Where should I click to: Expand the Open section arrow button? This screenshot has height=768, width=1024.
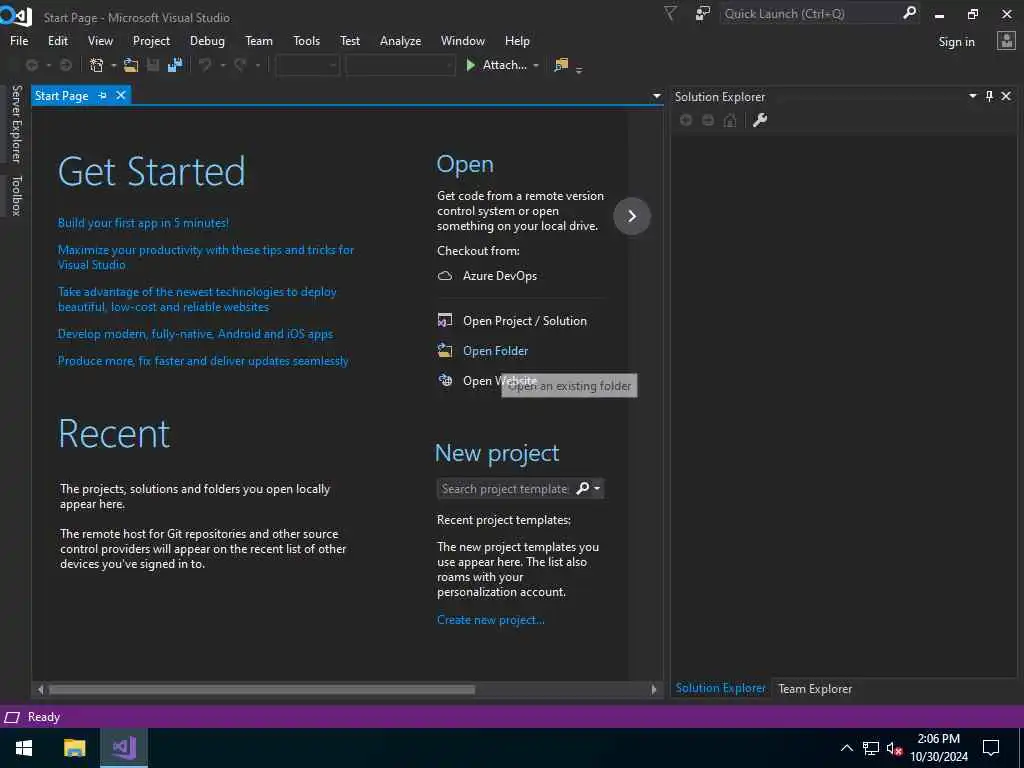(632, 216)
